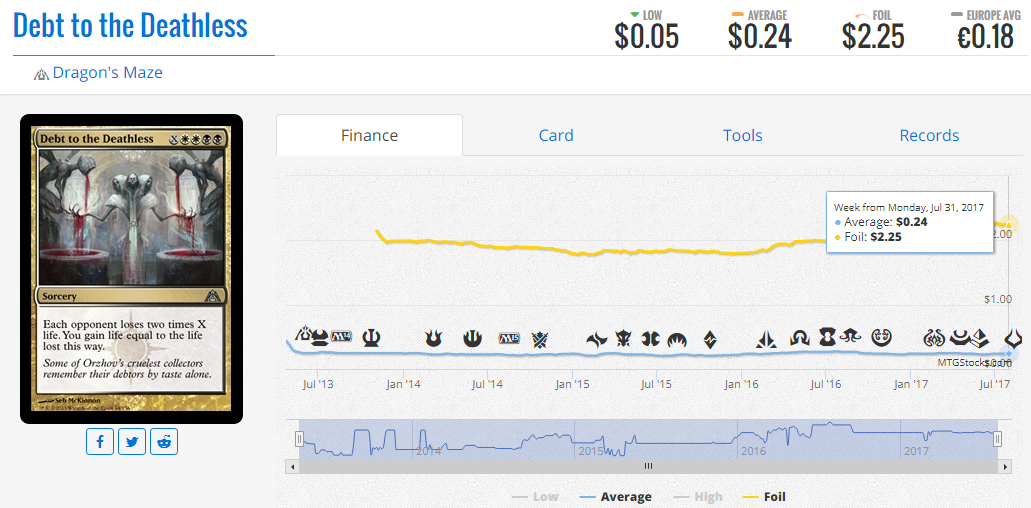
Task: Click the AVERAGE $0.24 price stat
Action: 759,31
